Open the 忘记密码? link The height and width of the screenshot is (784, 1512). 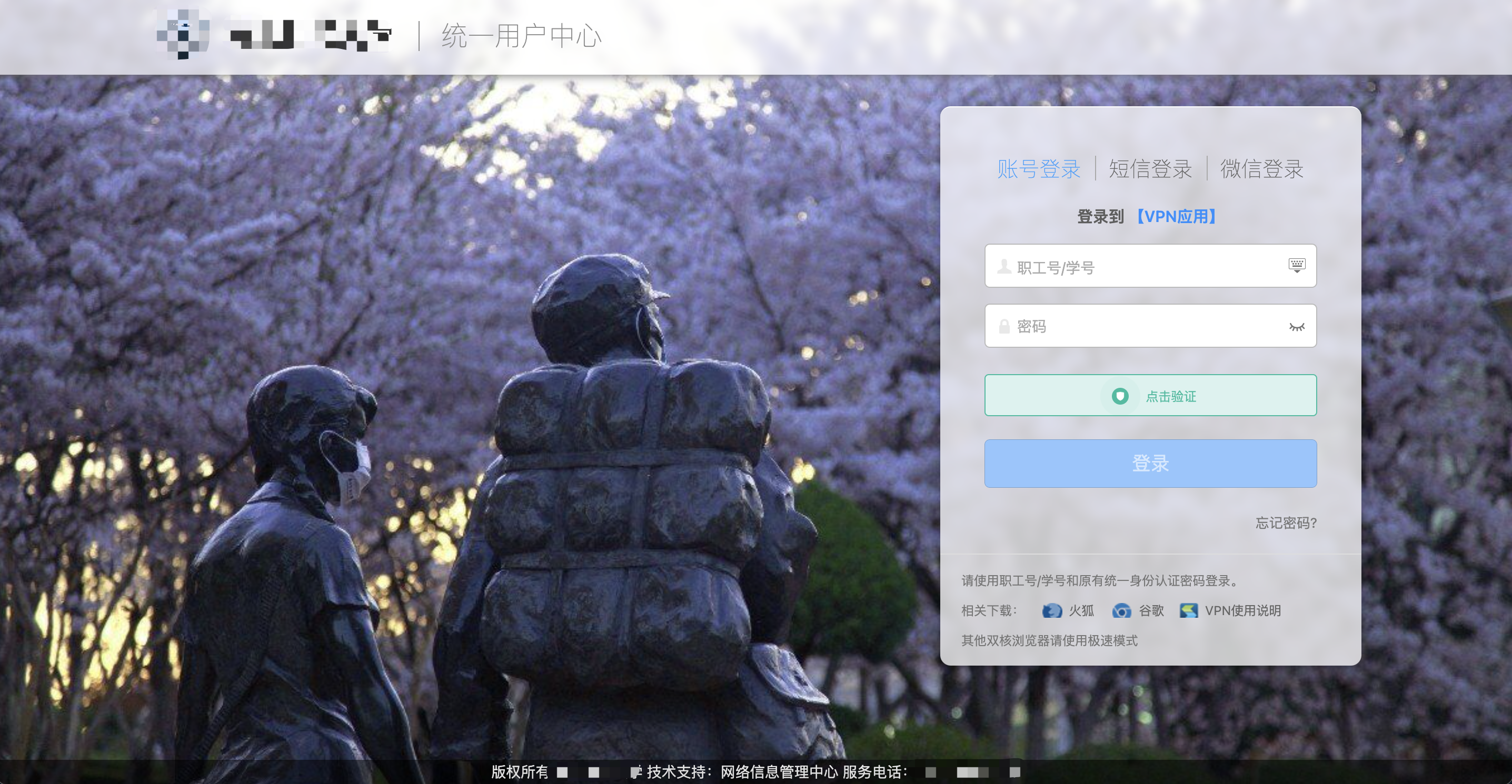(1286, 523)
